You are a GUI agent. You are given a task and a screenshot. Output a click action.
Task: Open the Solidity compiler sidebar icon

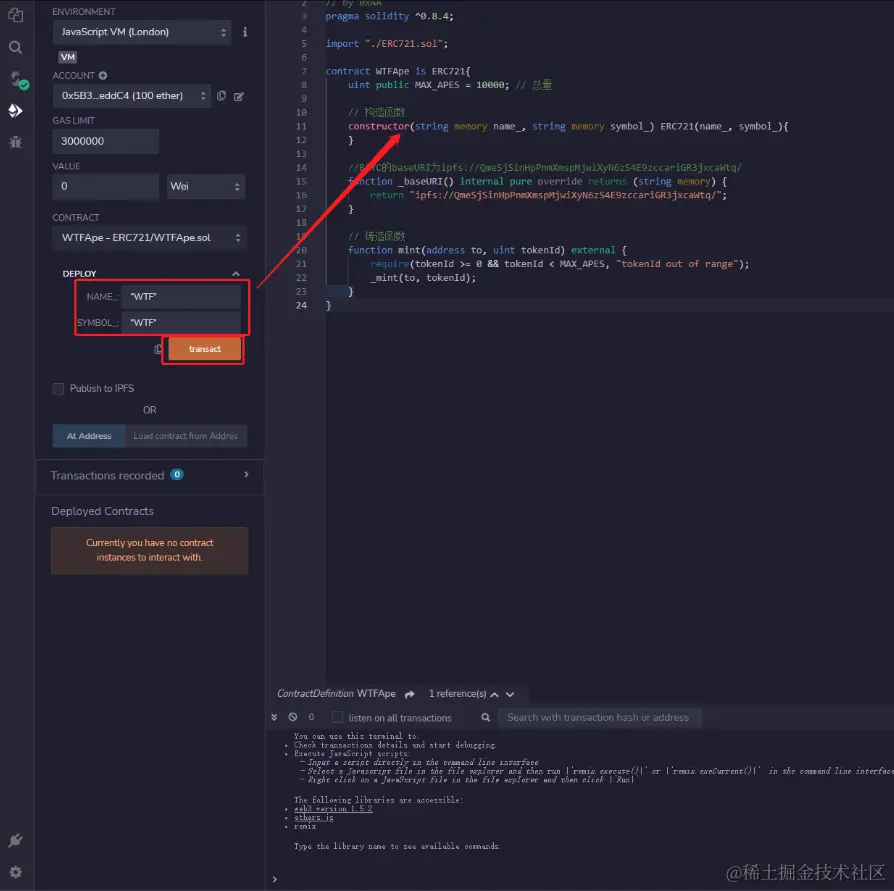pos(18,80)
